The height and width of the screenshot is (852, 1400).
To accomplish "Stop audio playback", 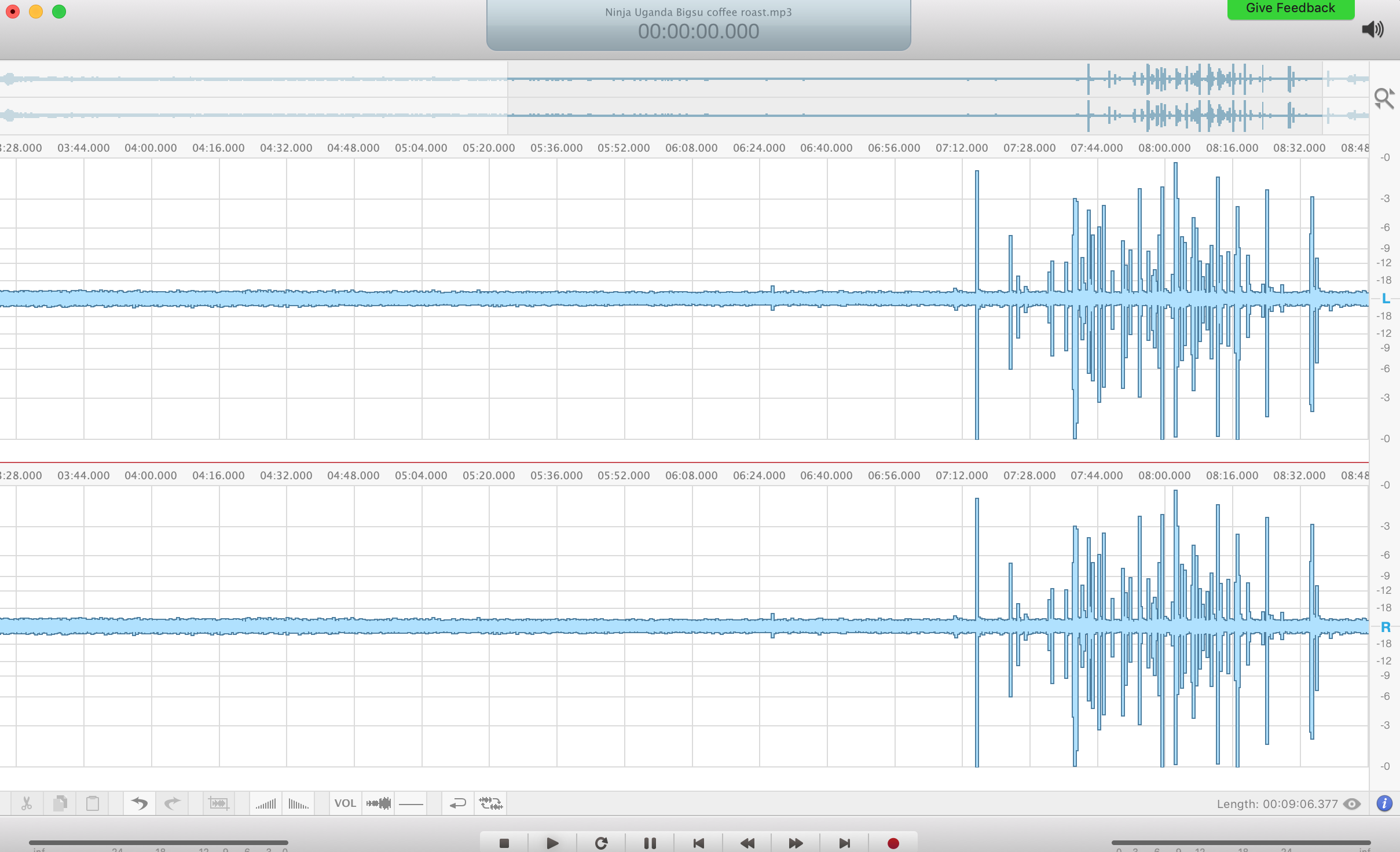I will click(504, 843).
